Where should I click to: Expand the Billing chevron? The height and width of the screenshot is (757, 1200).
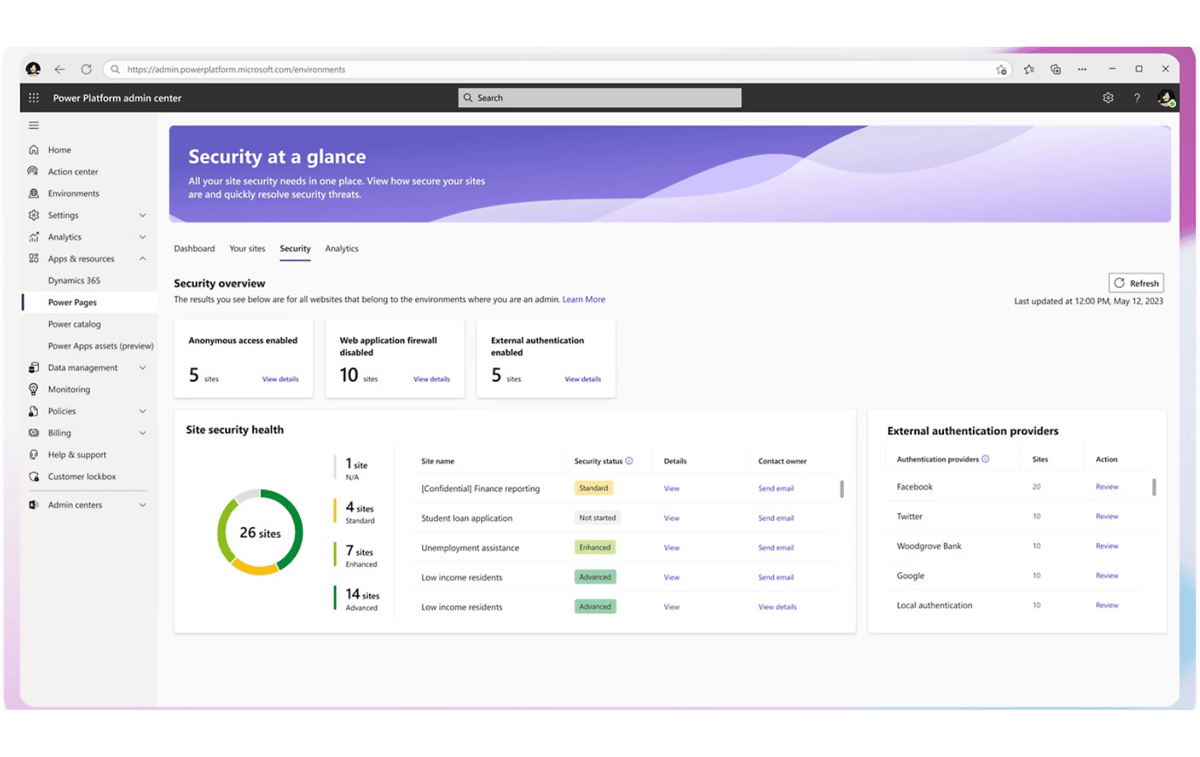pyautogui.click(x=142, y=433)
